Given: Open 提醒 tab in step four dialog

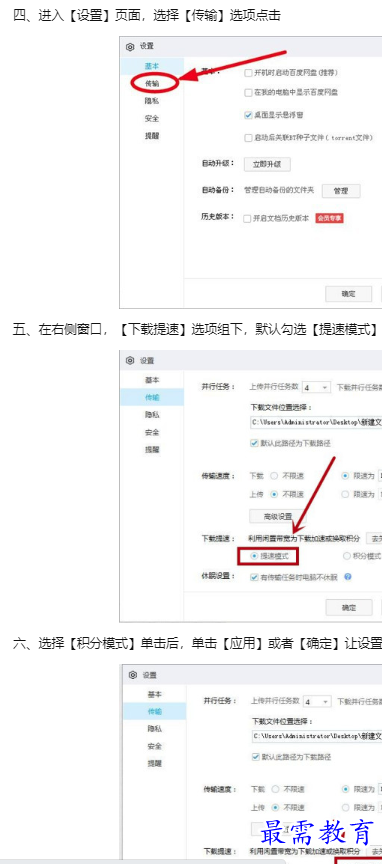Looking at the screenshot, I should (152, 136).
